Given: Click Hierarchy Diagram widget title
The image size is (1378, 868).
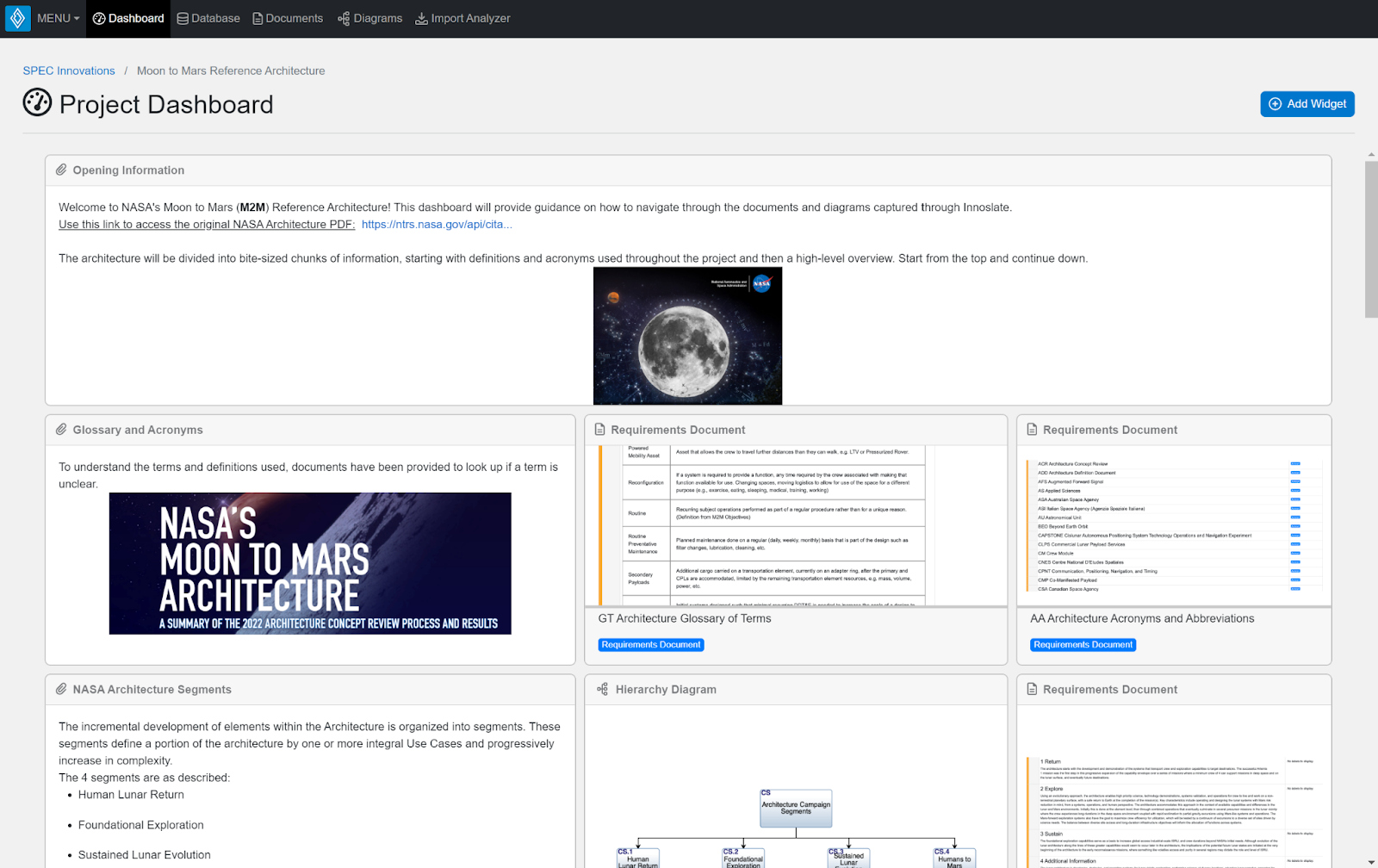Looking at the screenshot, I should pyautogui.click(x=666, y=689).
